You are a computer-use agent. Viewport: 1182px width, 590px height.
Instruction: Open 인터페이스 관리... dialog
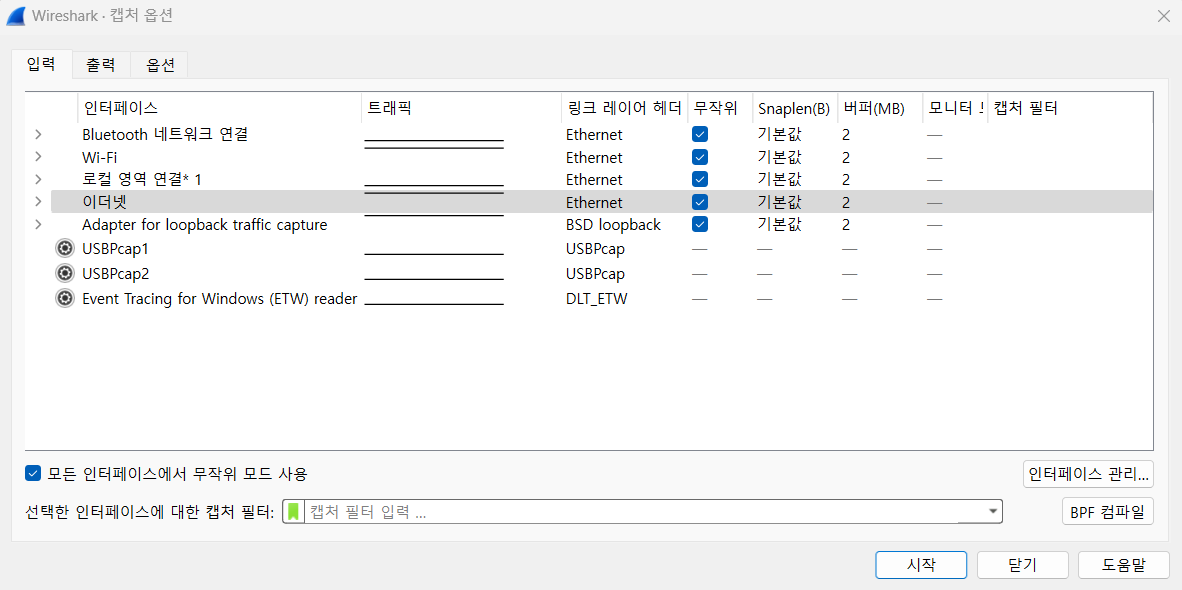coord(1089,474)
